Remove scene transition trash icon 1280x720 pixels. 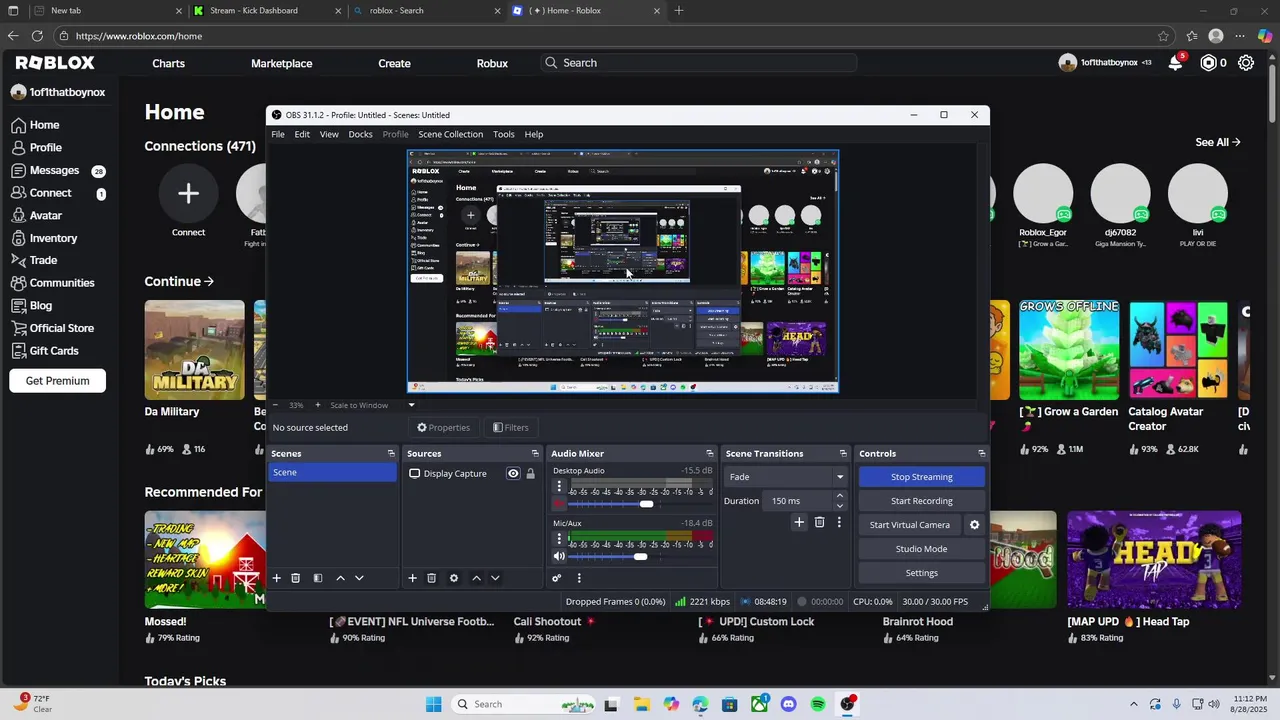point(819,522)
